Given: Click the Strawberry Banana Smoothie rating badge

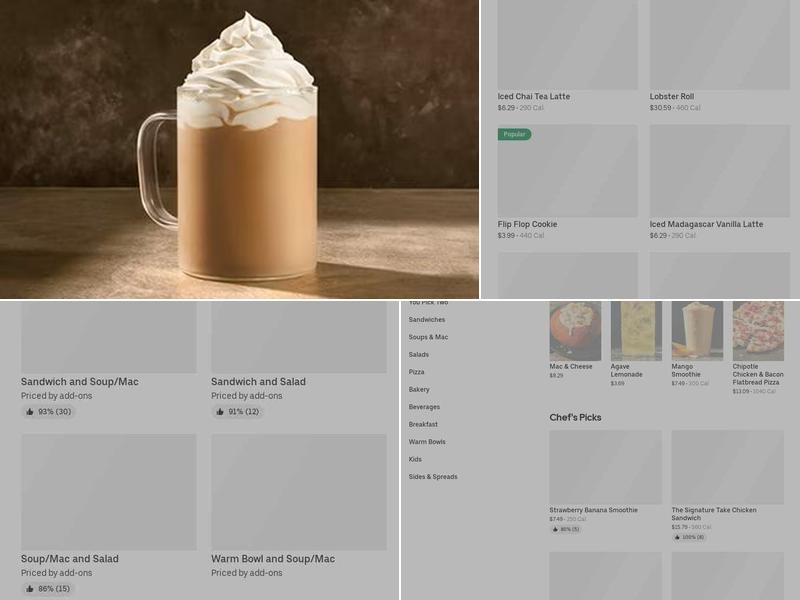Looking at the screenshot, I should coord(565,529).
